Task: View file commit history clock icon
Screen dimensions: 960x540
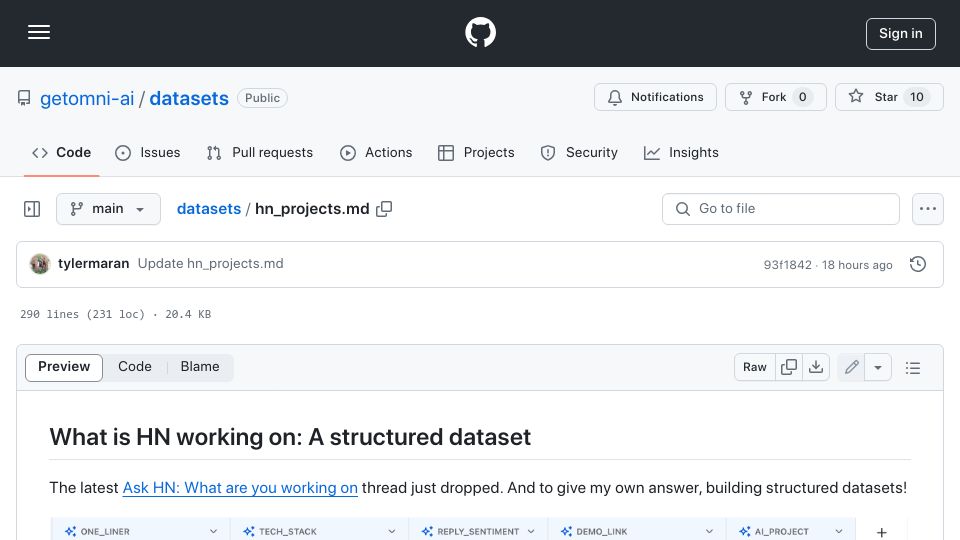Action: click(918, 264)
